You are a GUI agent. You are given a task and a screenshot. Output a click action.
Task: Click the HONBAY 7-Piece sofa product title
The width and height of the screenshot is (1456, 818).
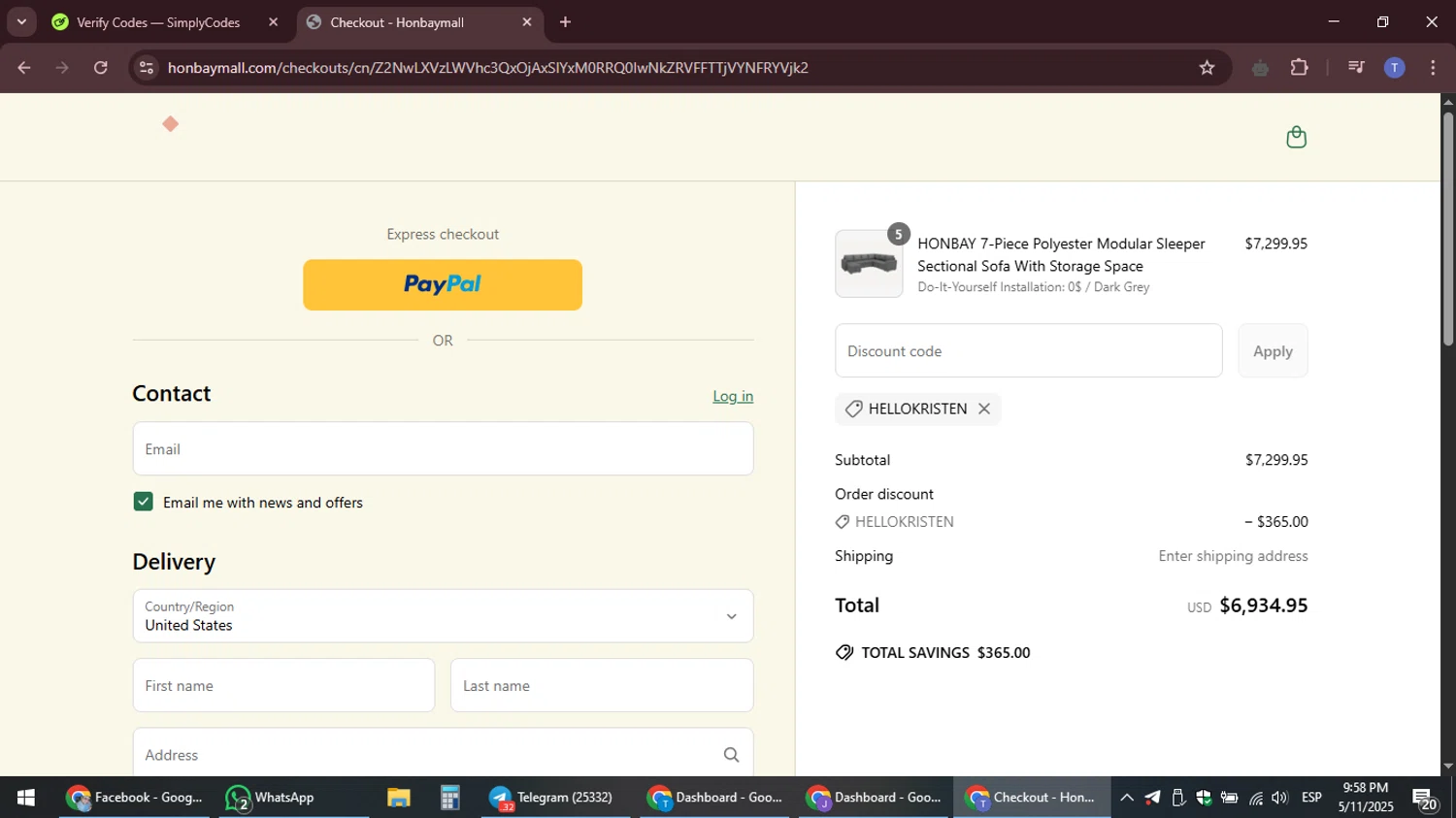(1061, 254)
